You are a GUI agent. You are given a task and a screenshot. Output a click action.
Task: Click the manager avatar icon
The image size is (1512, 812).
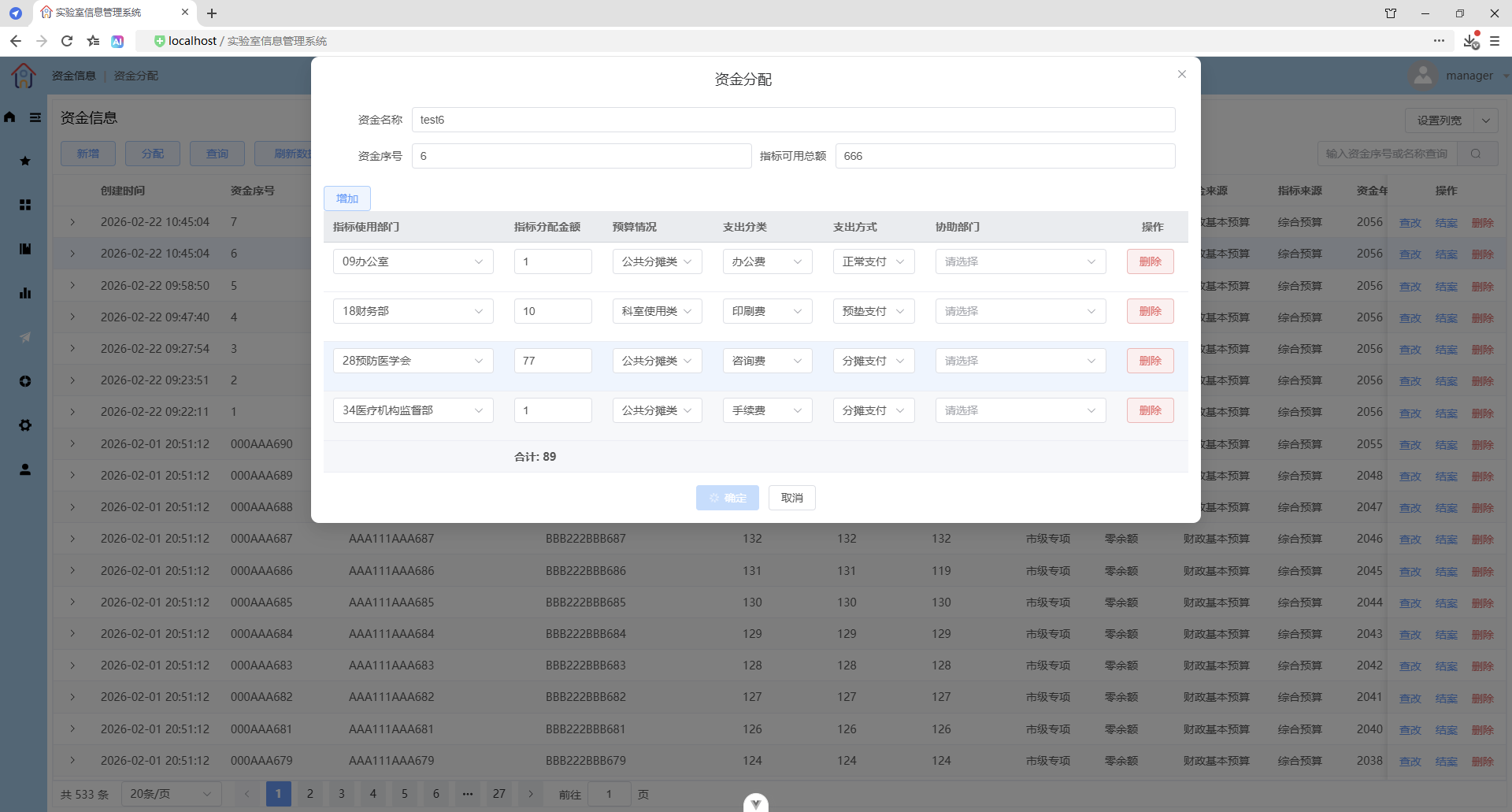[1422, 76]
